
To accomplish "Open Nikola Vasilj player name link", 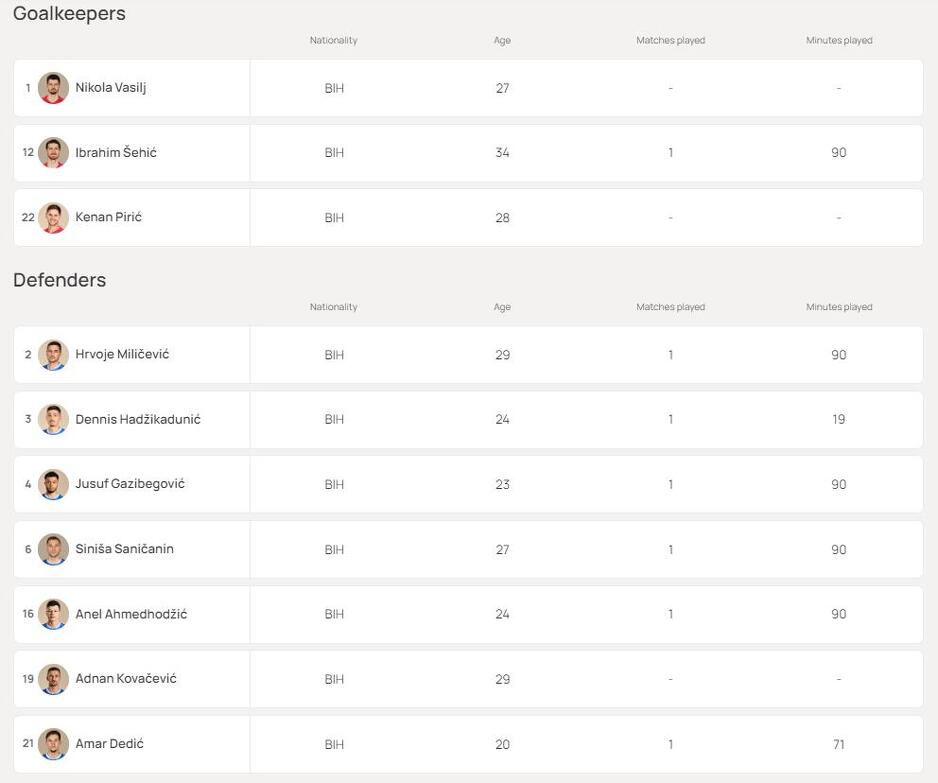I will [111, 88].
